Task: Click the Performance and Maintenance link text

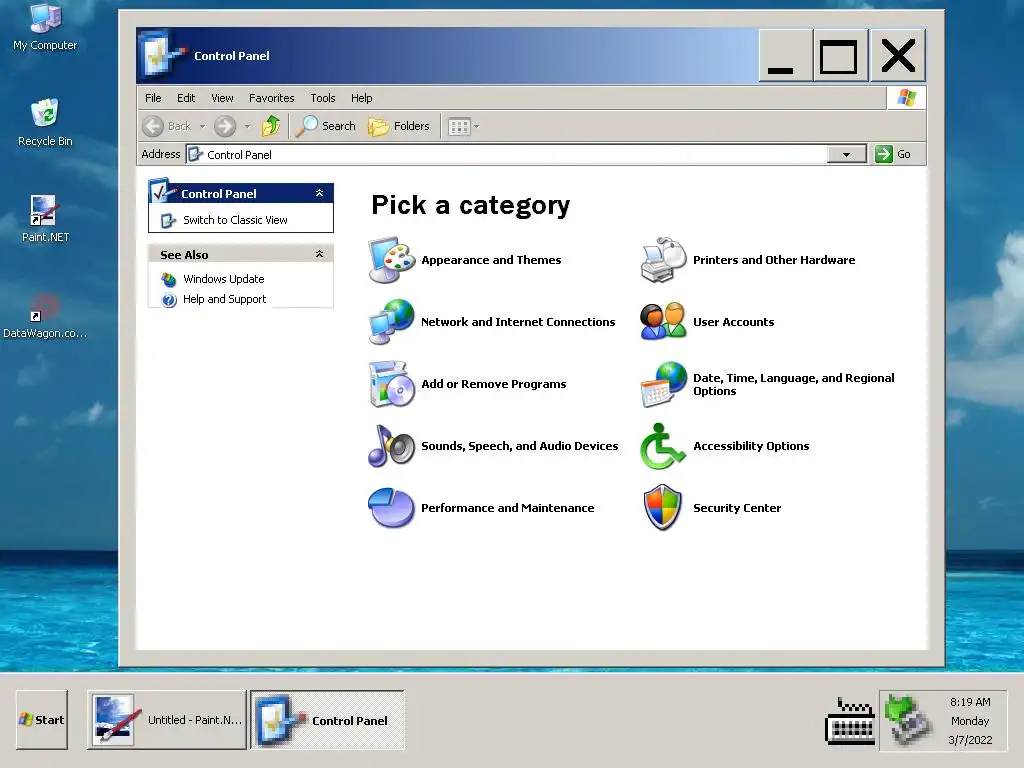Action: (x=507, y=508)
